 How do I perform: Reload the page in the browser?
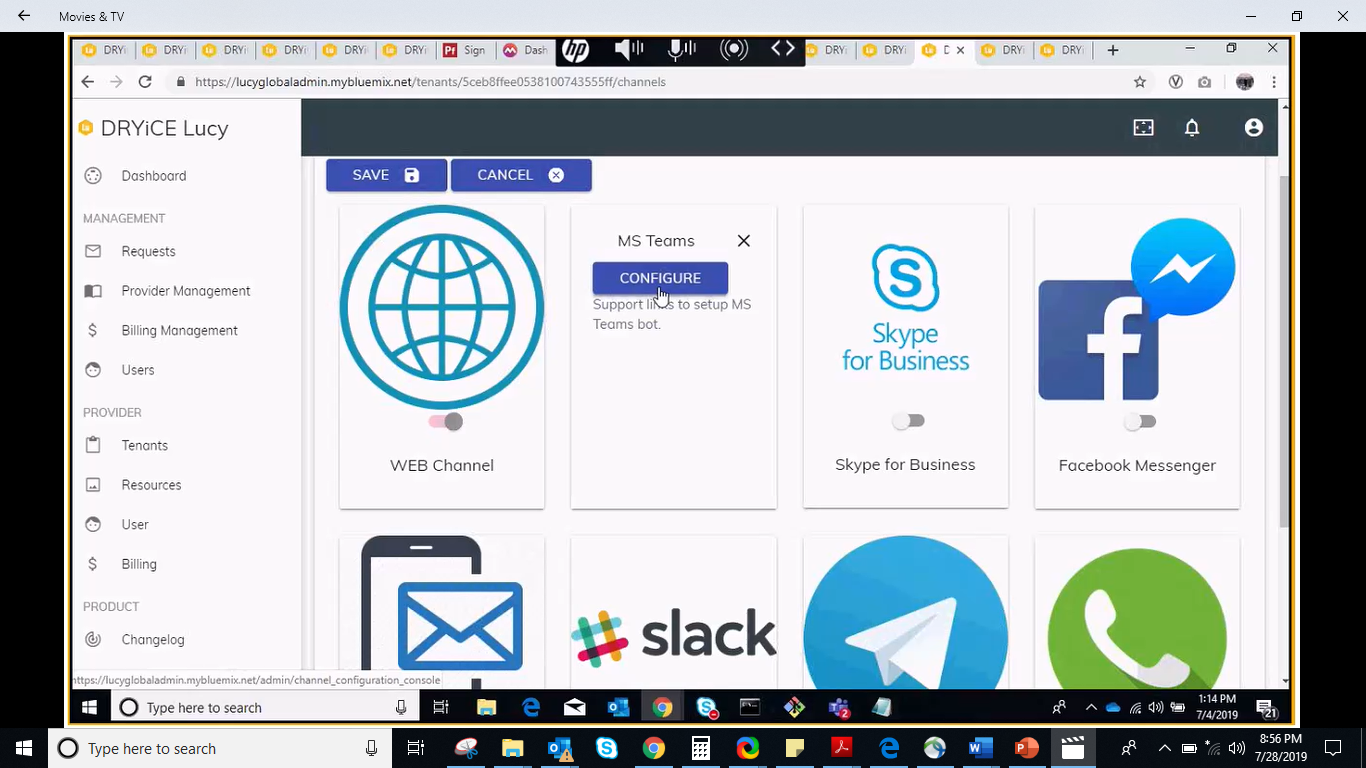(x=145, y=82)
